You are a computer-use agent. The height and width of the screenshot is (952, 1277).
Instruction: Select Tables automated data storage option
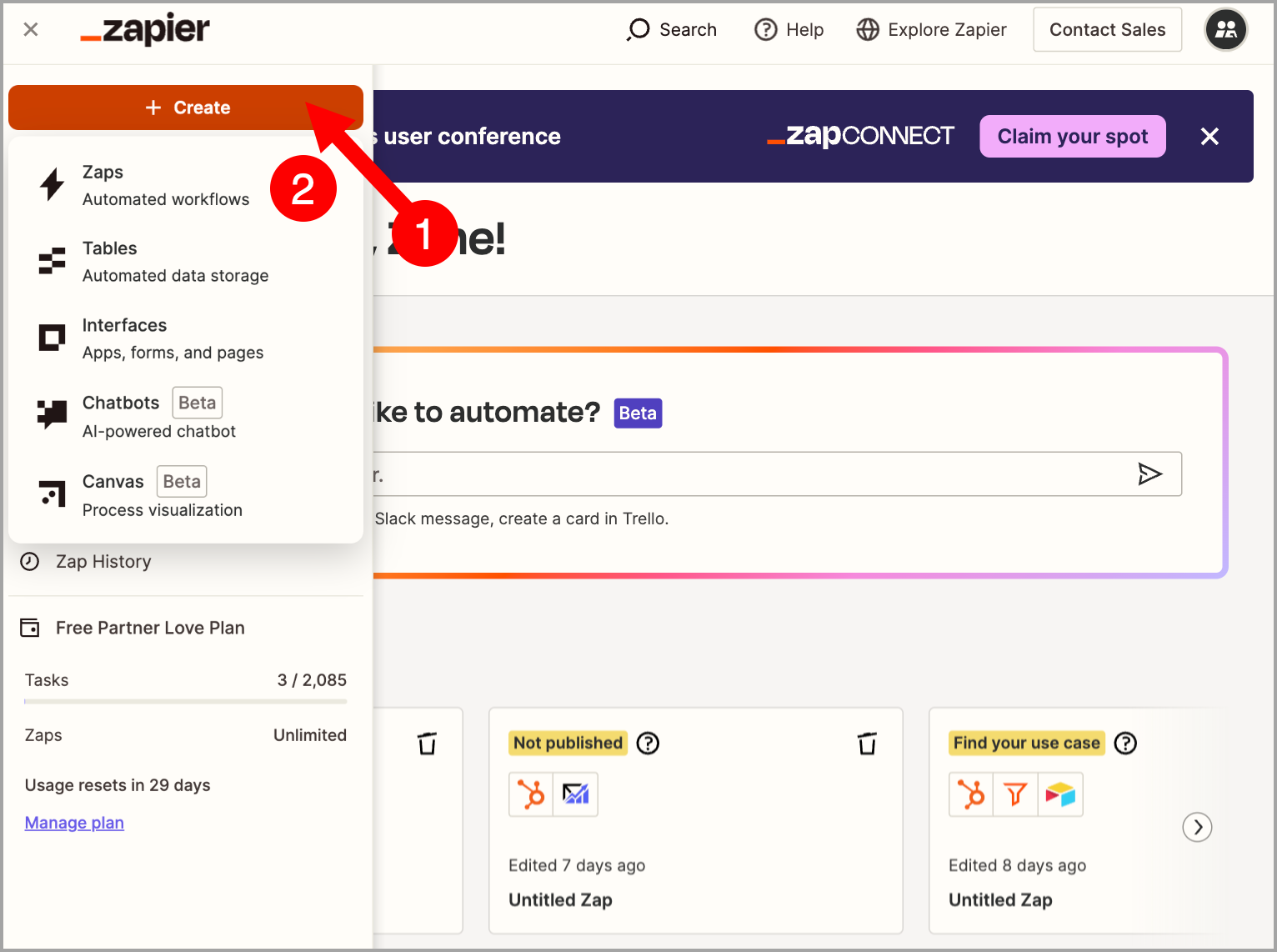(x=185, y=262)
